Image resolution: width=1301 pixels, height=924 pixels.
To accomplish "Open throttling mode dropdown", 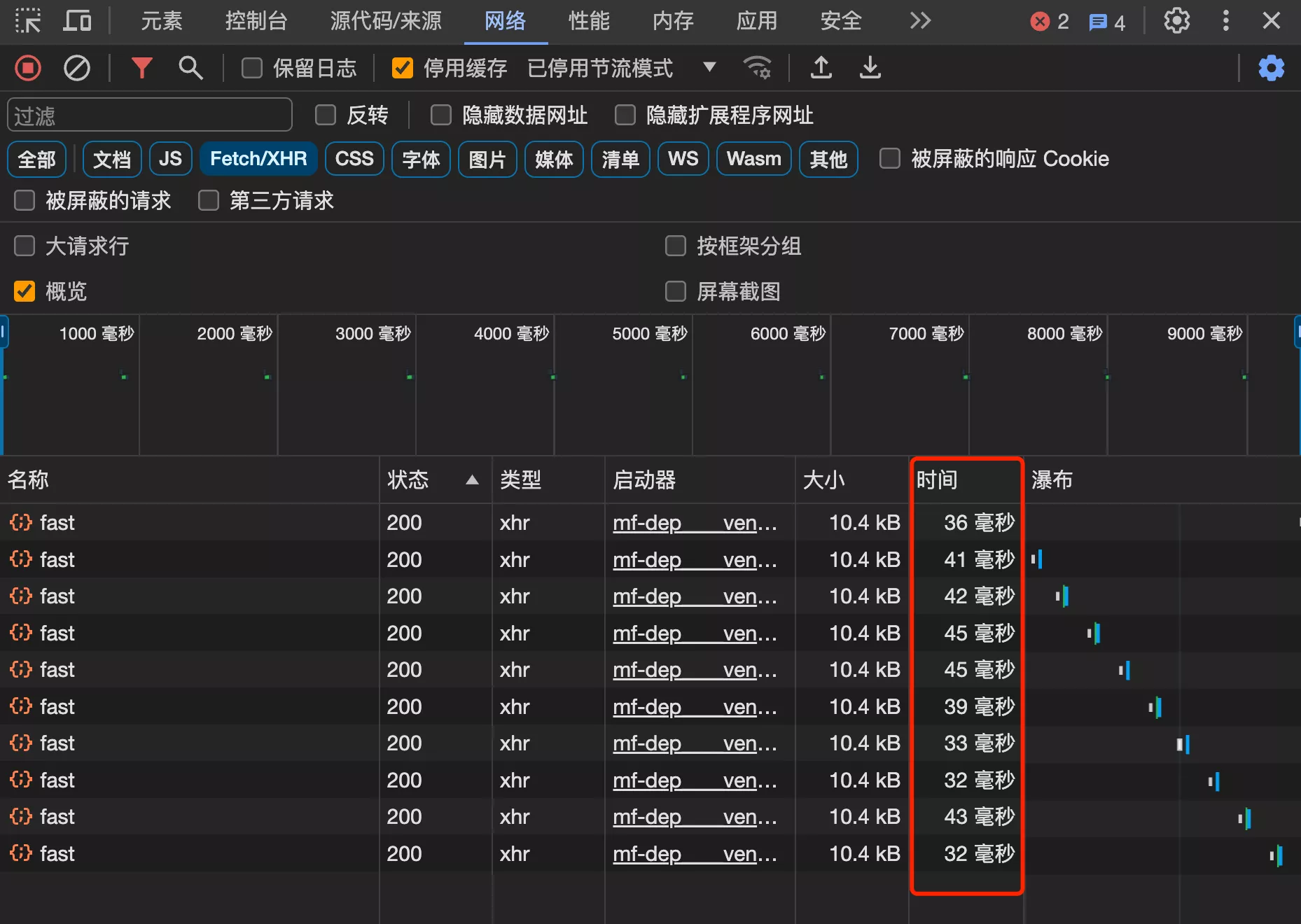I will [x=709, y=67].
